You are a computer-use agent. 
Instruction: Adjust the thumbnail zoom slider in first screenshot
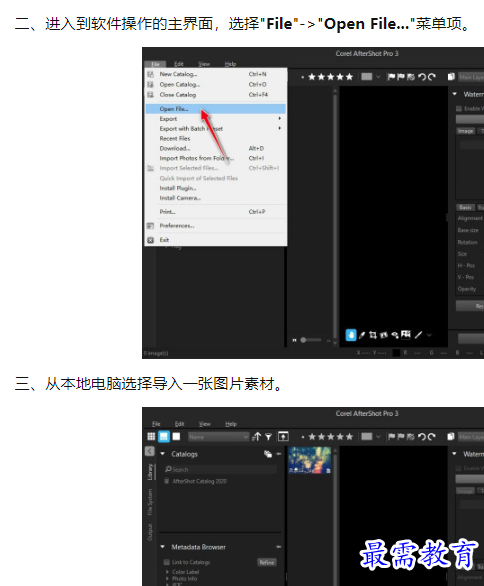[x=311, y=340]
